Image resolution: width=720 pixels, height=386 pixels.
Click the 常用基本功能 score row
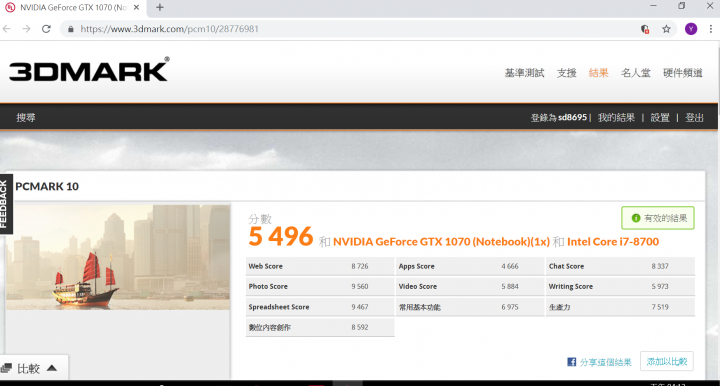[x=470, y=307]
